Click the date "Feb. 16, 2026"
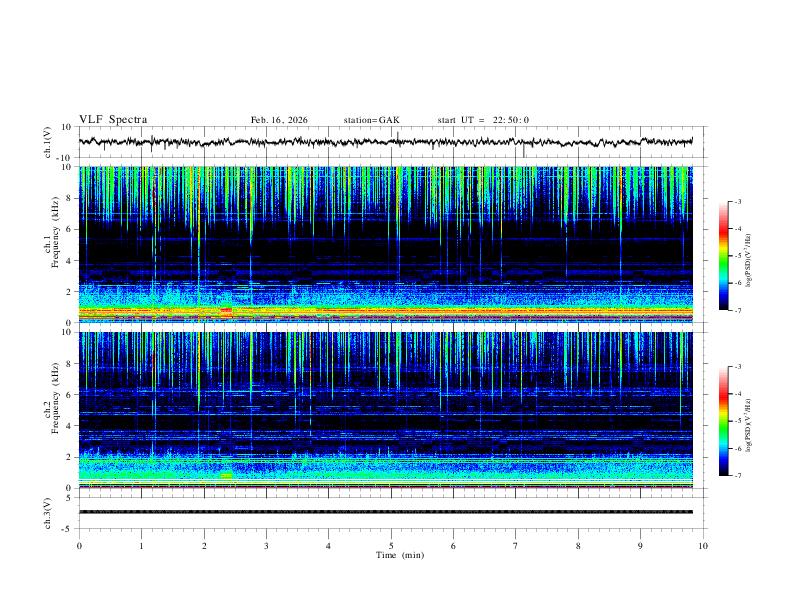This screenshot has height=612, width=792. click(x=279, y=120)
